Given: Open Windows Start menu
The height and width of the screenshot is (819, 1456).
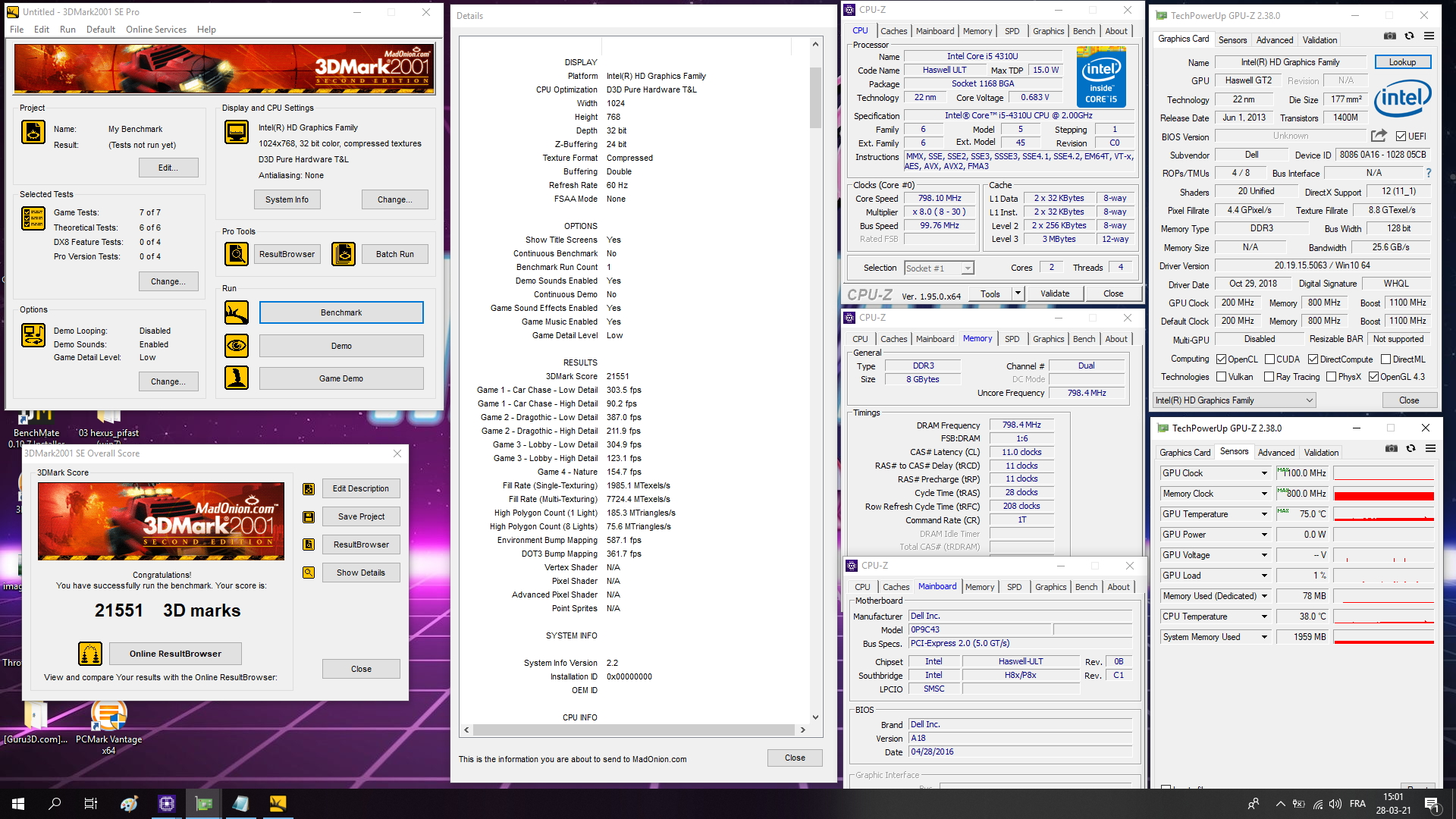Looking at the screenshot, I should click(18, 804).
